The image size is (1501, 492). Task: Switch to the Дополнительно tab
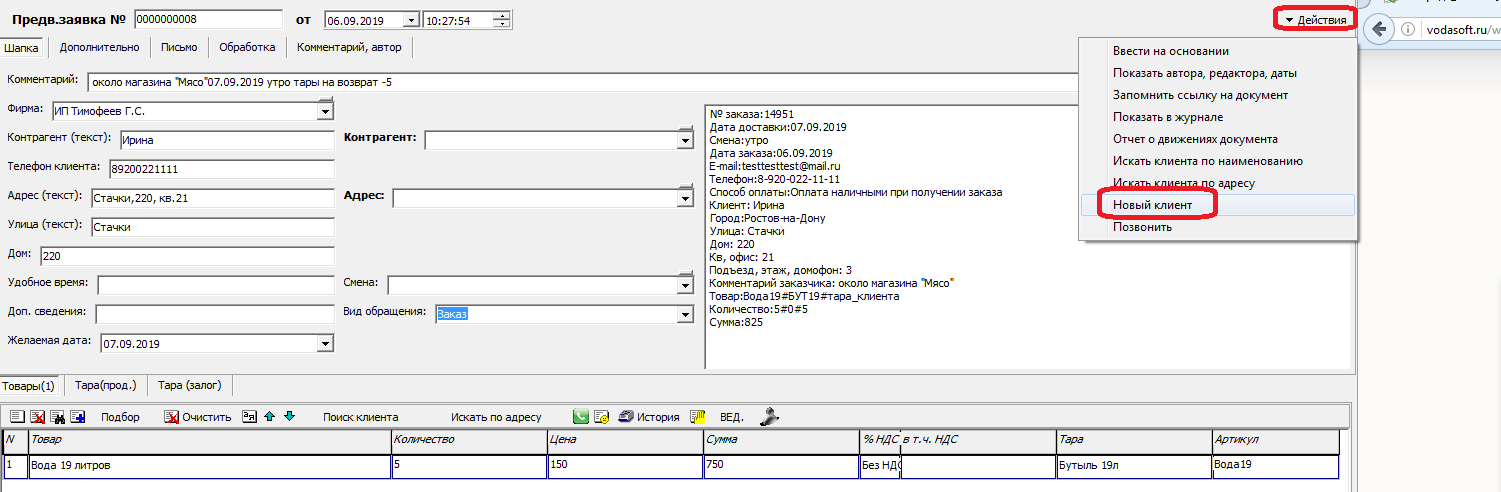click(99, 47)
